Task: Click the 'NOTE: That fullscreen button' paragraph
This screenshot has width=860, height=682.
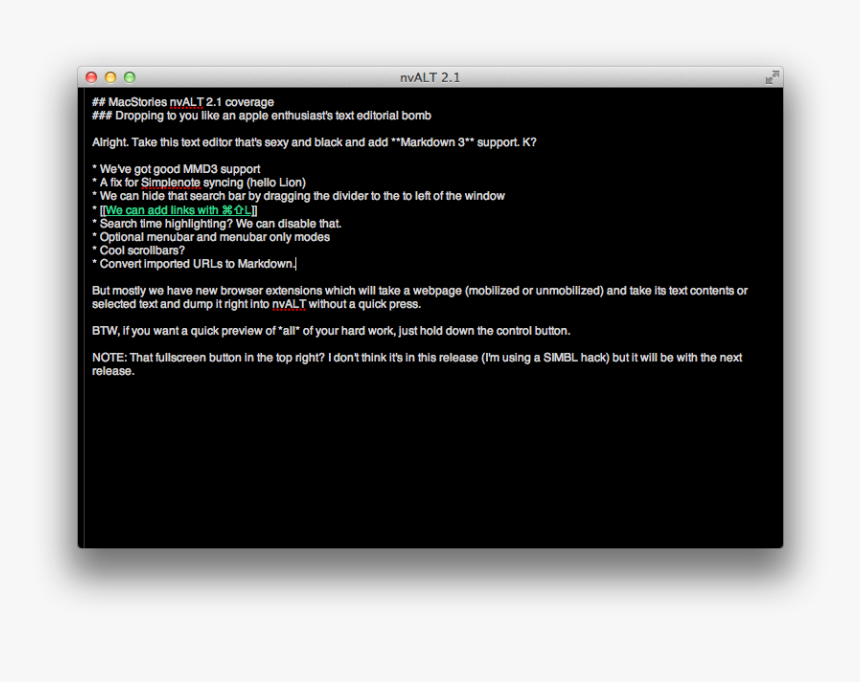Action: pyautogui.click(x=416, y=358)
